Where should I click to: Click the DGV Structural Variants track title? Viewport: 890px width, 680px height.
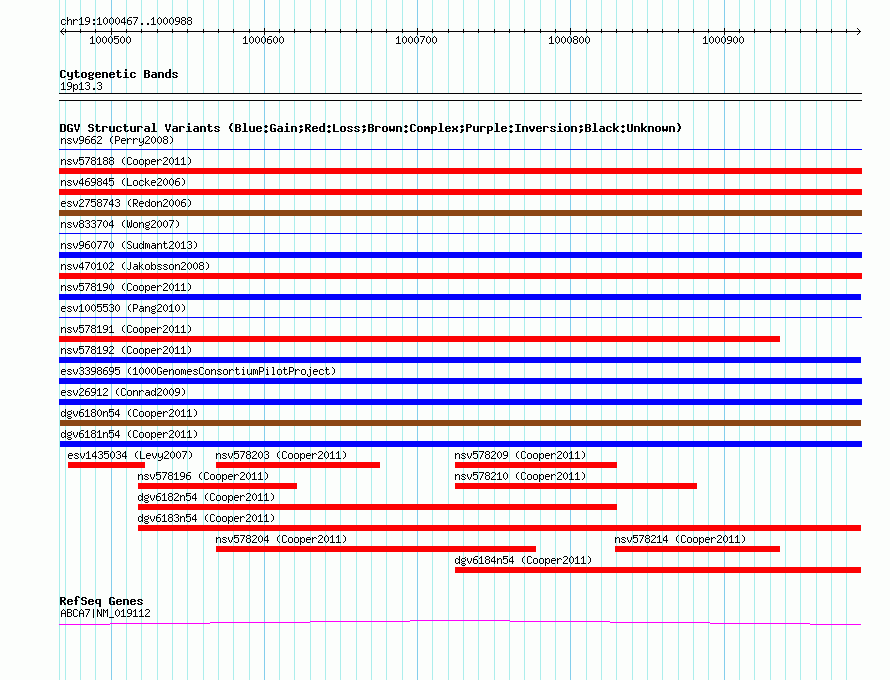pos(371,128)
